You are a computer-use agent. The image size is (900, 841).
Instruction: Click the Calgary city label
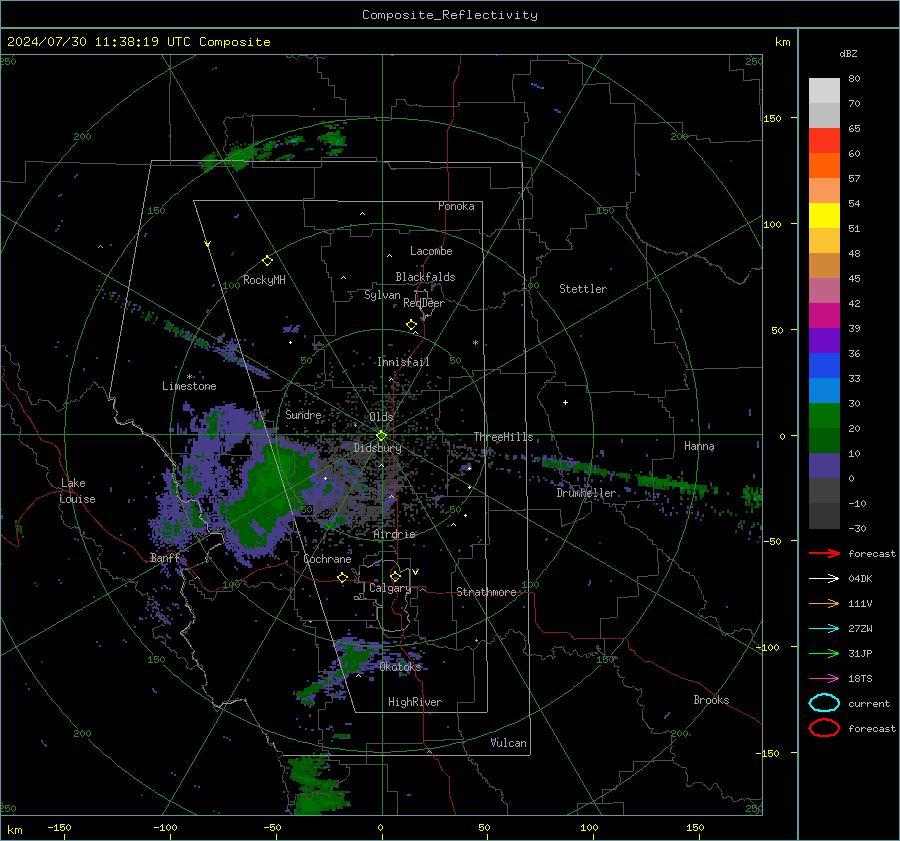[x=390, y=588]
